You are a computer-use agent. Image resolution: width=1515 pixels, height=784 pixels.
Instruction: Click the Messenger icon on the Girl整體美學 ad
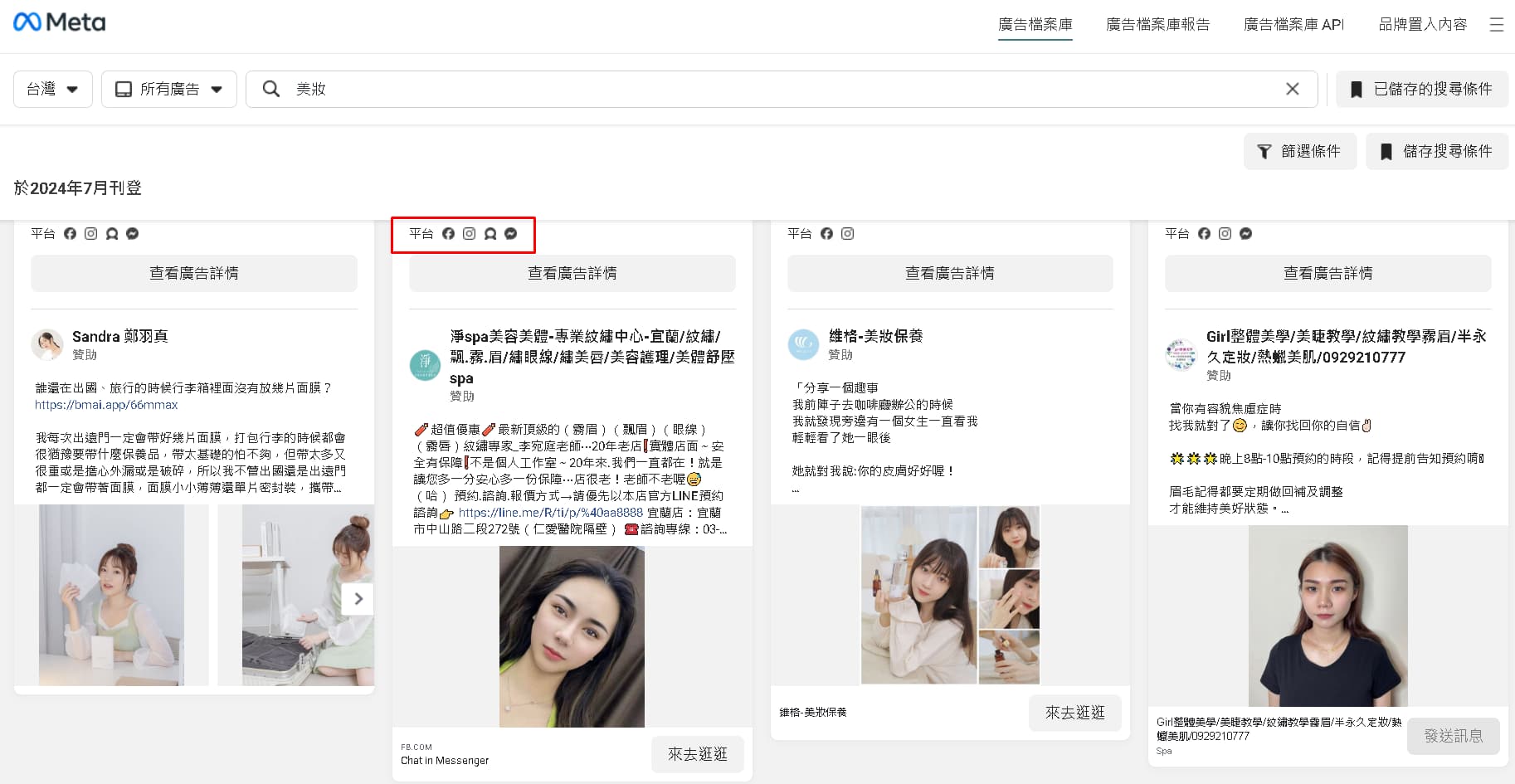[x=1245, y=234]
